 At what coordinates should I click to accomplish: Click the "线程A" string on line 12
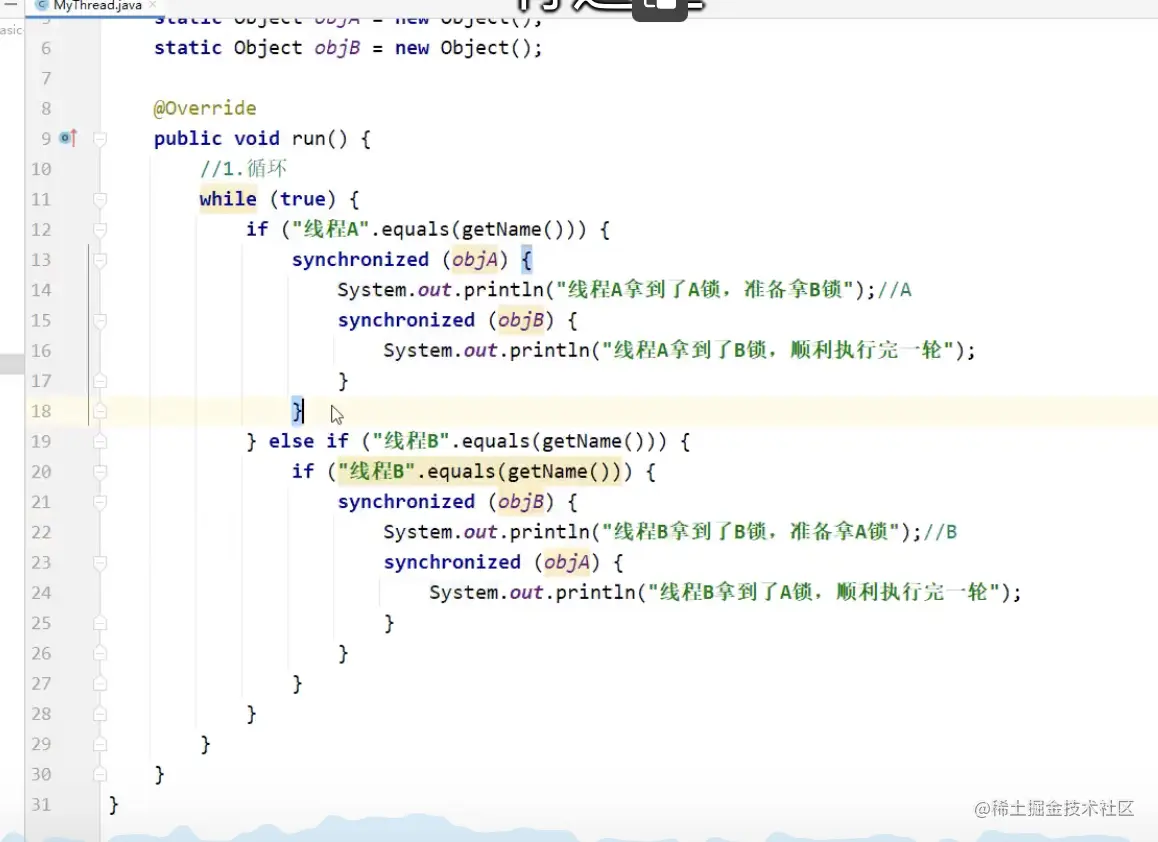(330, 230)
